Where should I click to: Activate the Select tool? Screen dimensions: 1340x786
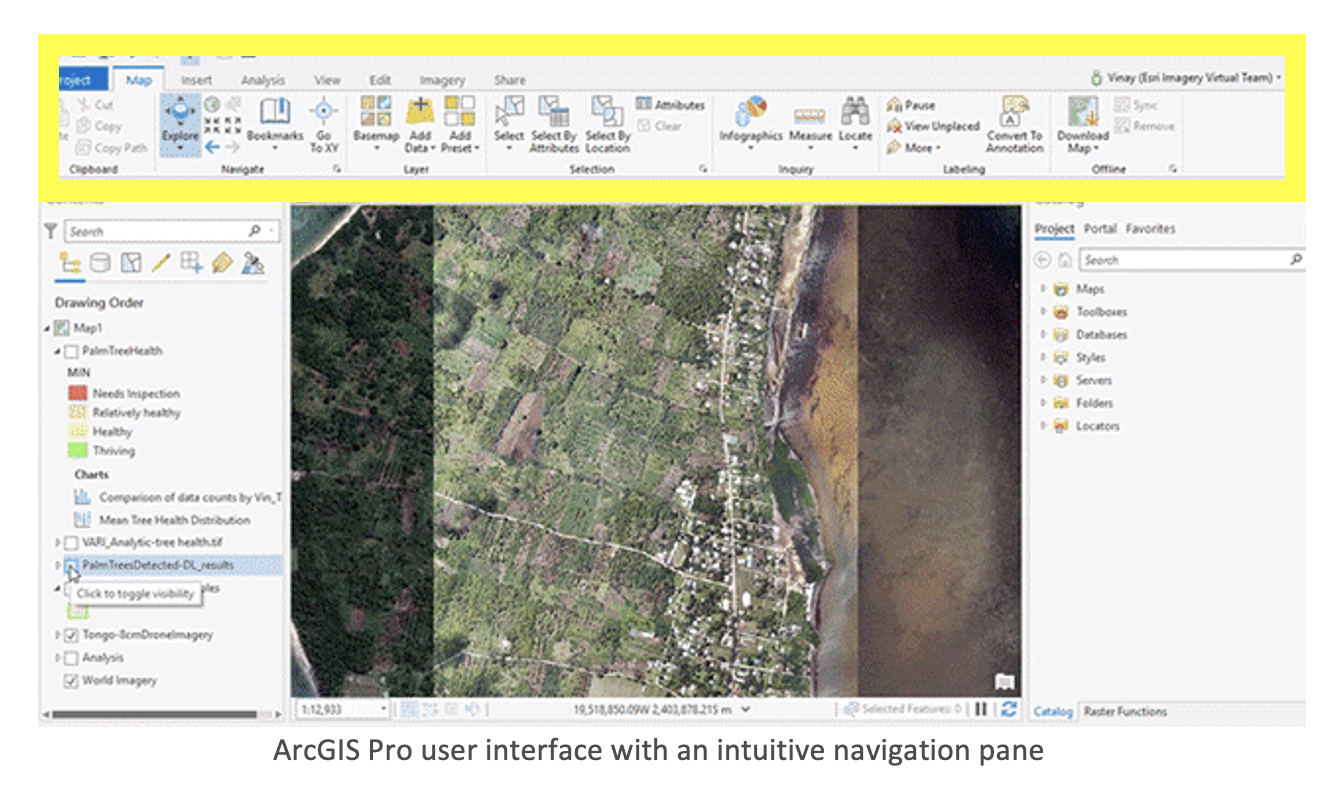coord(509,124)
